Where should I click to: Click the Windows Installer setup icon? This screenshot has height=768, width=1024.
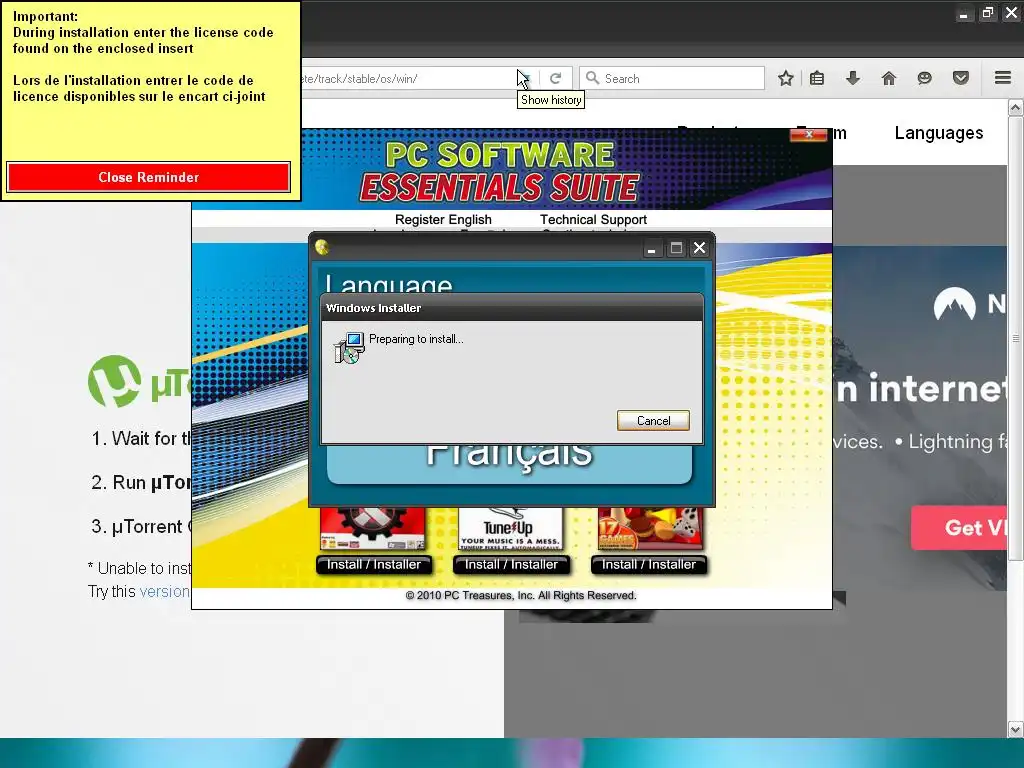349,347
